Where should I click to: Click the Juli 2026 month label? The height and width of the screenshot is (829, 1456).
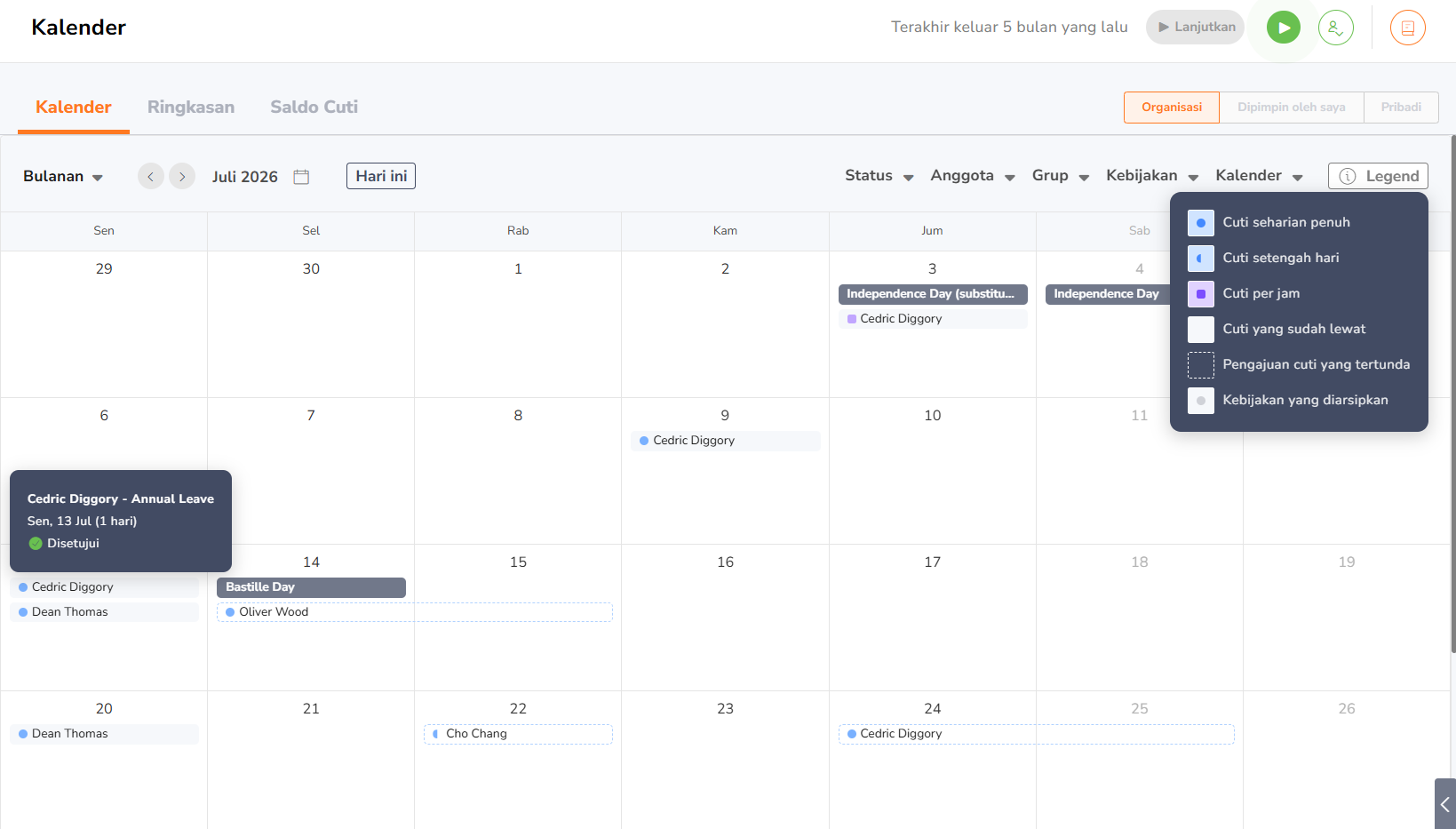pos(245,177)
